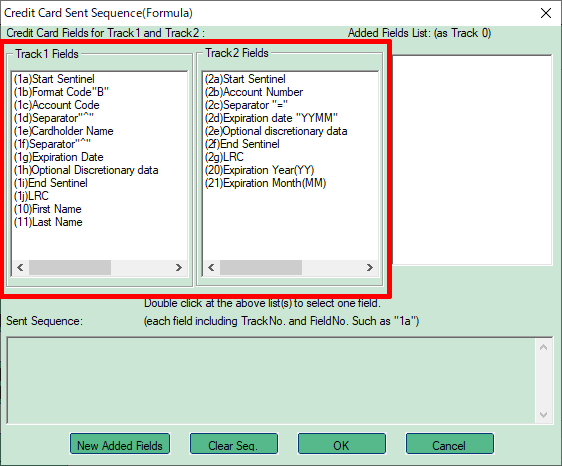Select (11)Last Name list entry
The image size is (562, 466).
[x=48, y=222]
